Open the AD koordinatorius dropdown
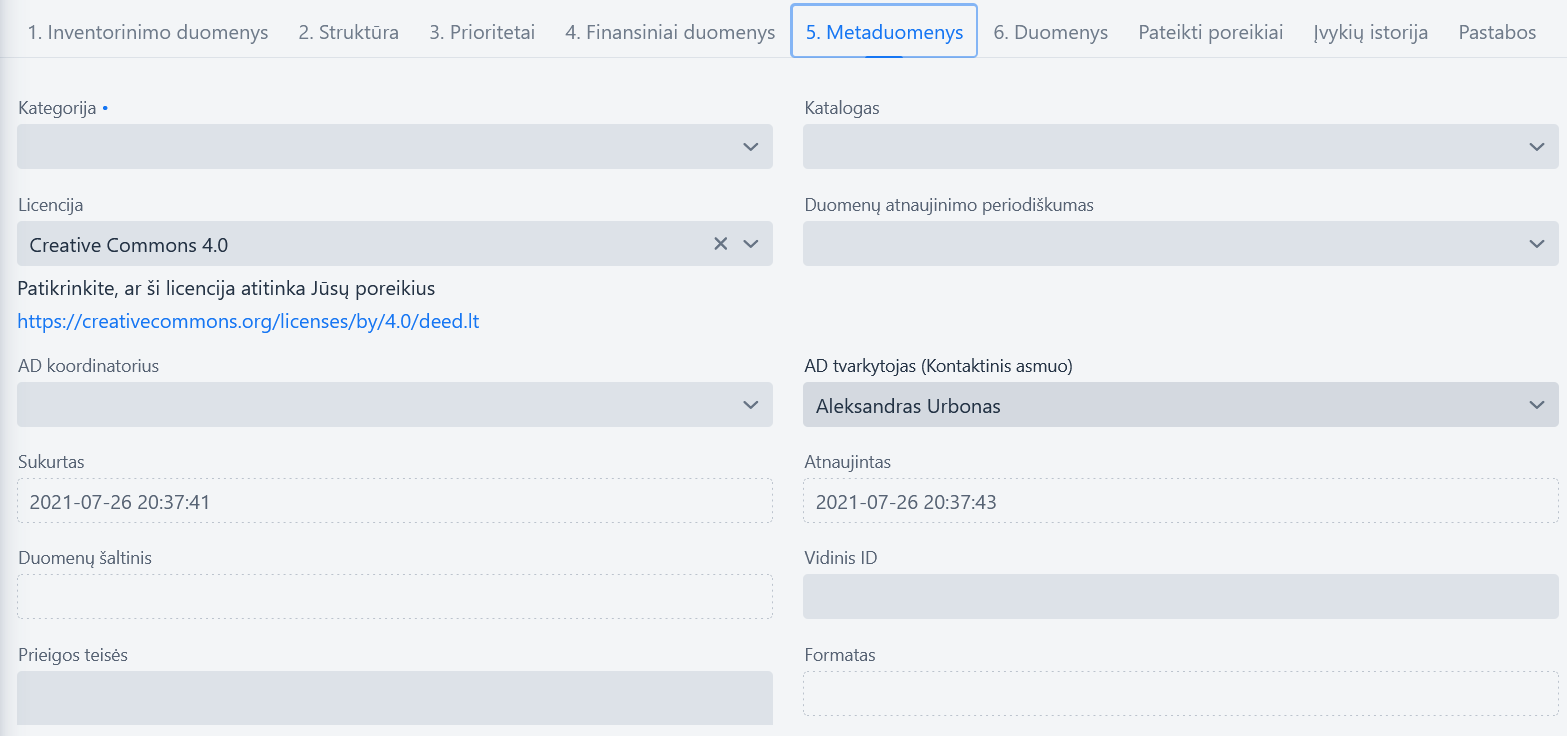 coord(395,405)
